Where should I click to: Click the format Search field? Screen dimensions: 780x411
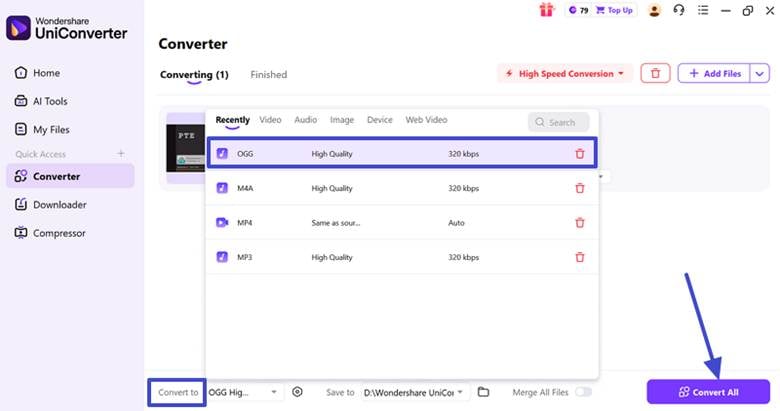click(559, 122)
